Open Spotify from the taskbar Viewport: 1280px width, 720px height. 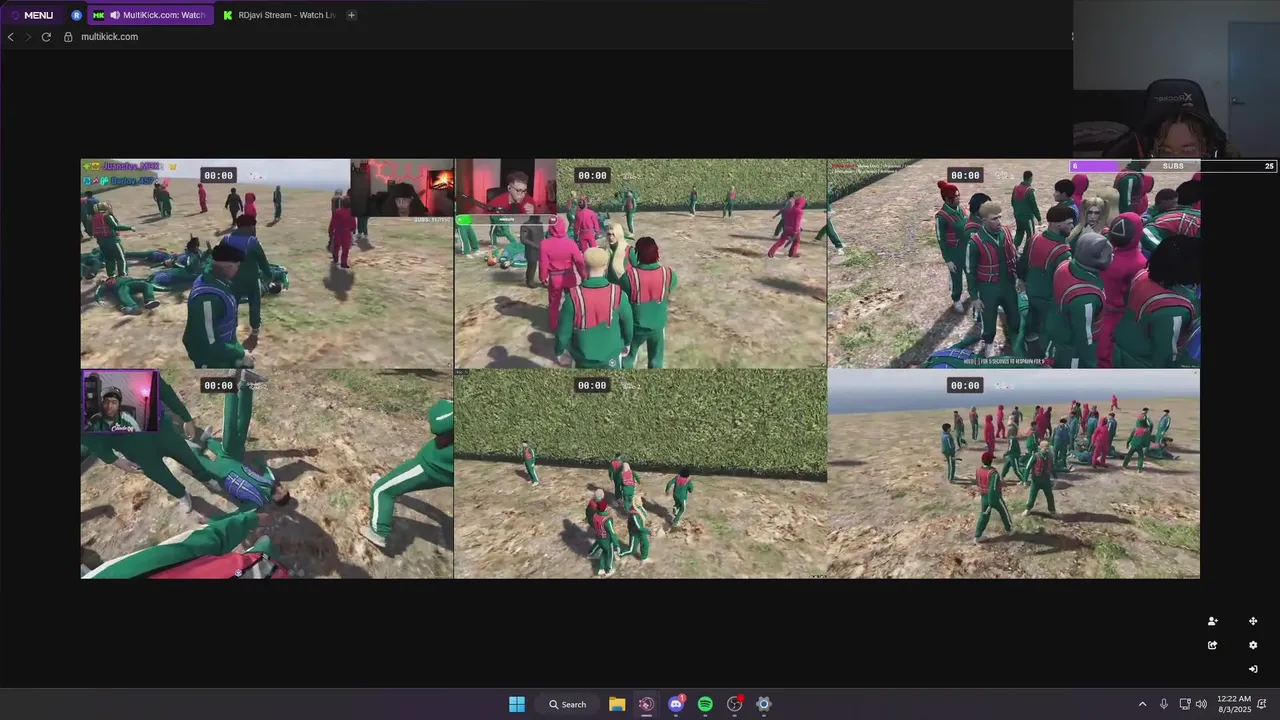(x=705, y=704)
